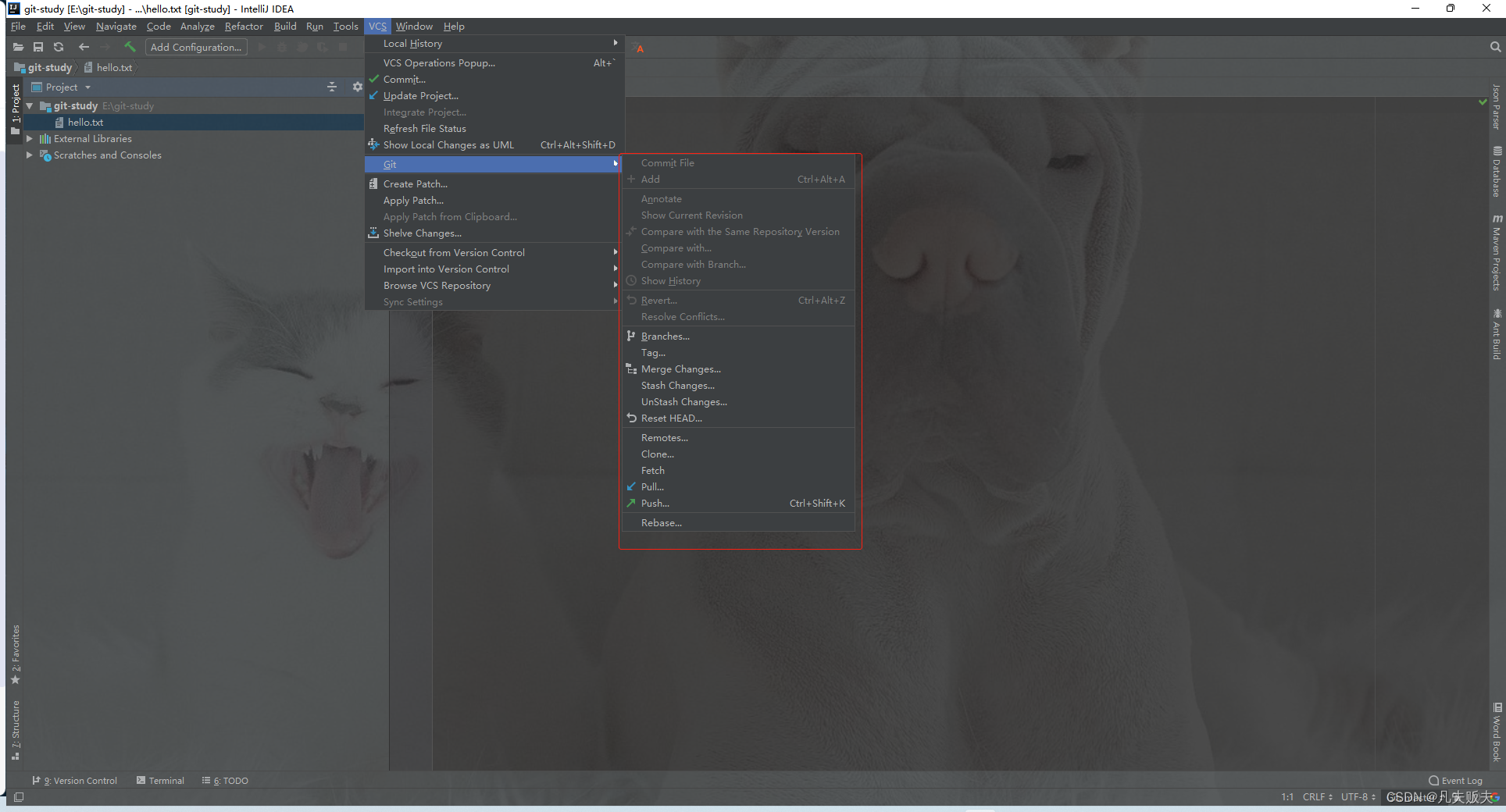This screenshot has height=812, width=1506.
Task: Open the Maven Projects tool window
Action: pyautogui.click(x=1497, y=252)
